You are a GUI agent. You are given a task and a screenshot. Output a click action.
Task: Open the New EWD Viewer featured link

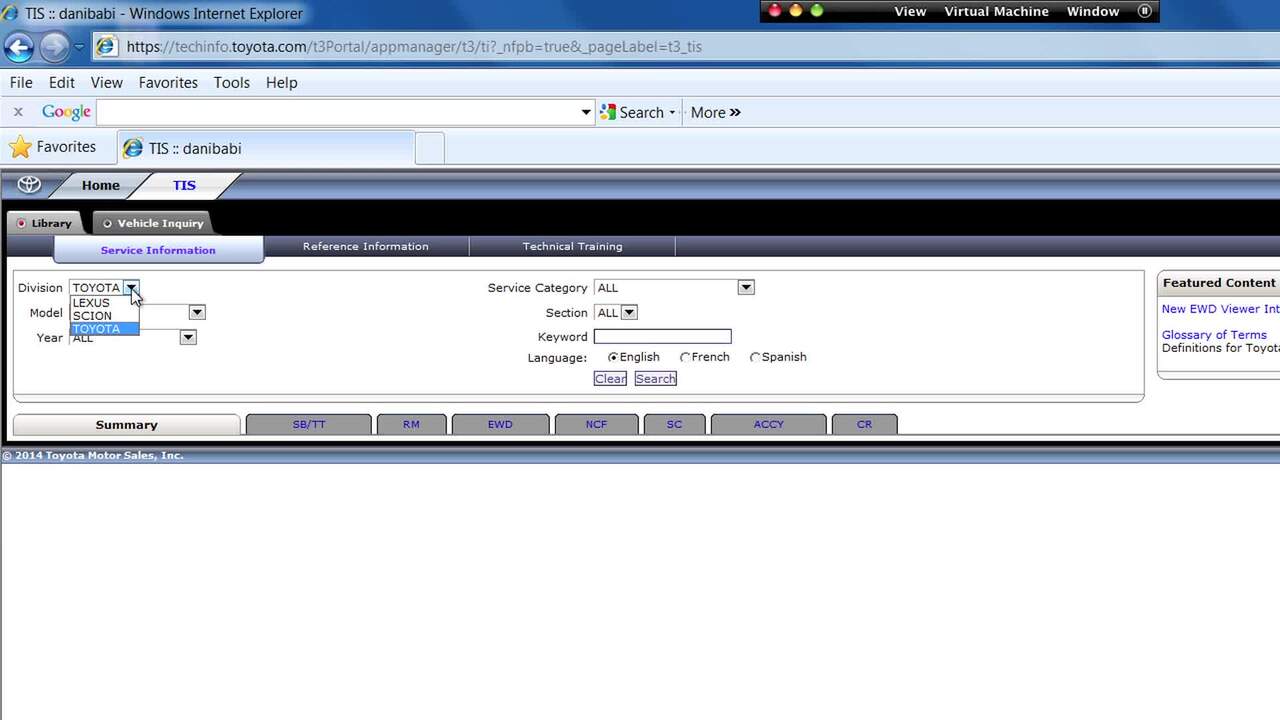1220,309
